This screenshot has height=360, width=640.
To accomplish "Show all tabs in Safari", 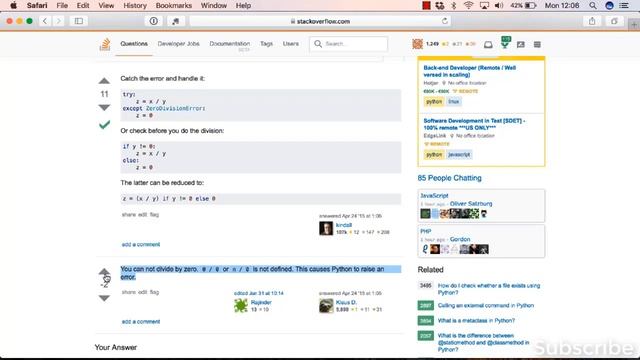I will click(x=614, y=21).
